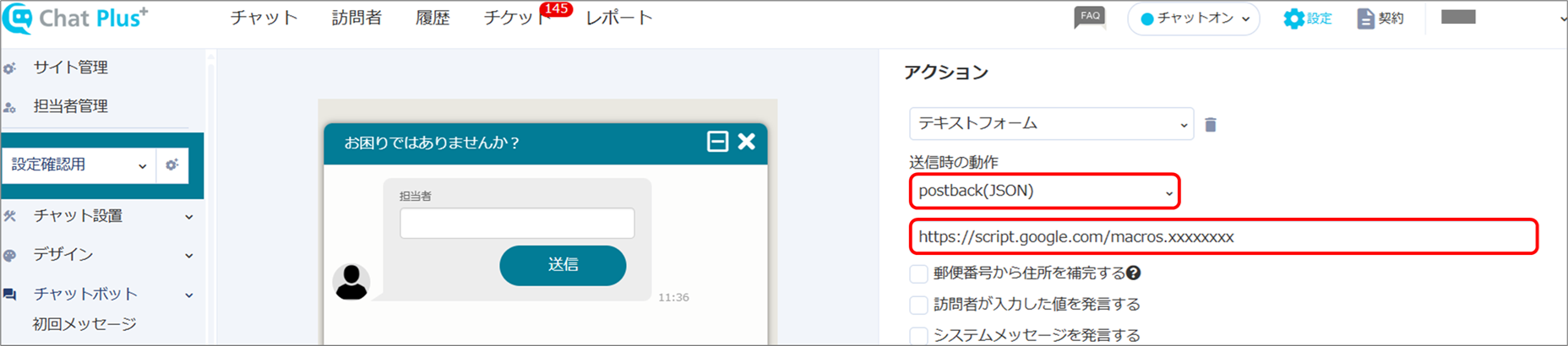1568x346 pixels.
Task: Click the 送信 button in chat preview
Action: pyautogui.click(x=563, y=265)
